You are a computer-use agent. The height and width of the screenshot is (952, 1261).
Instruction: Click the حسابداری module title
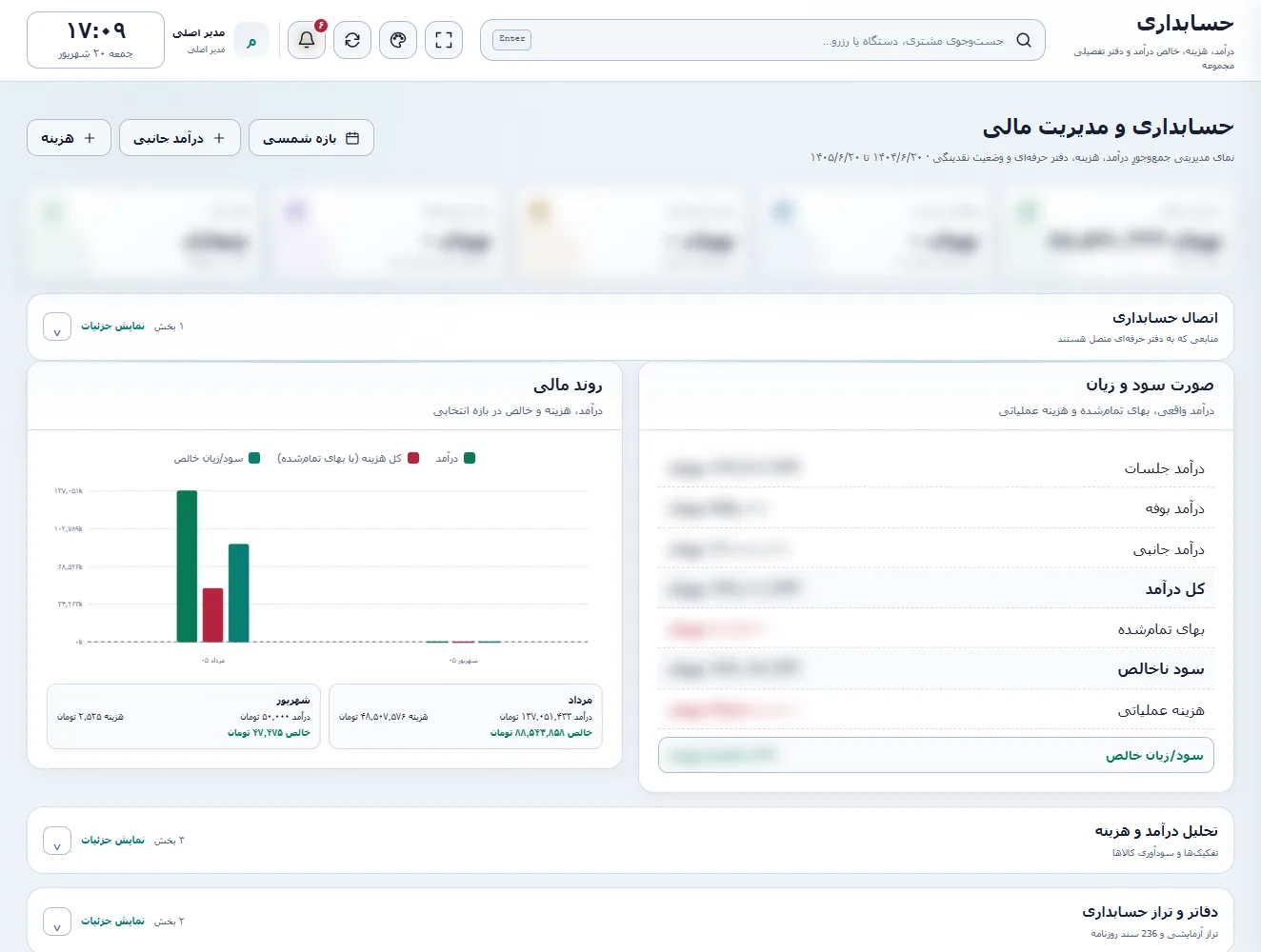click(x=1185, y=23)
